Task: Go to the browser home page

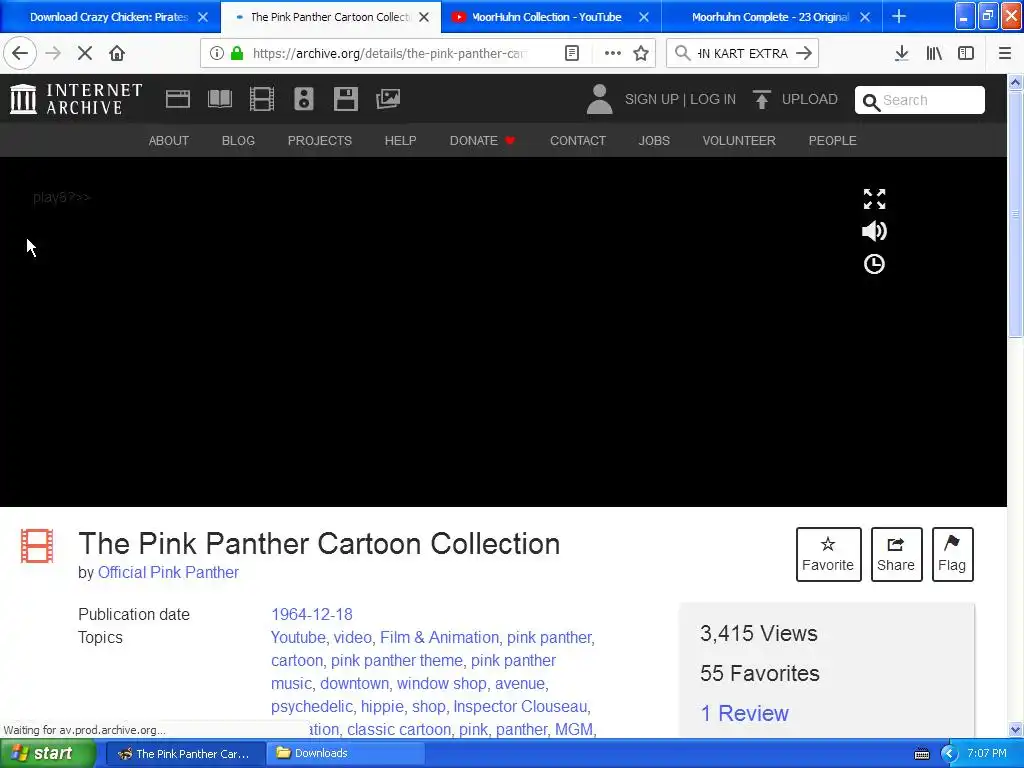Action: point(117,54)
